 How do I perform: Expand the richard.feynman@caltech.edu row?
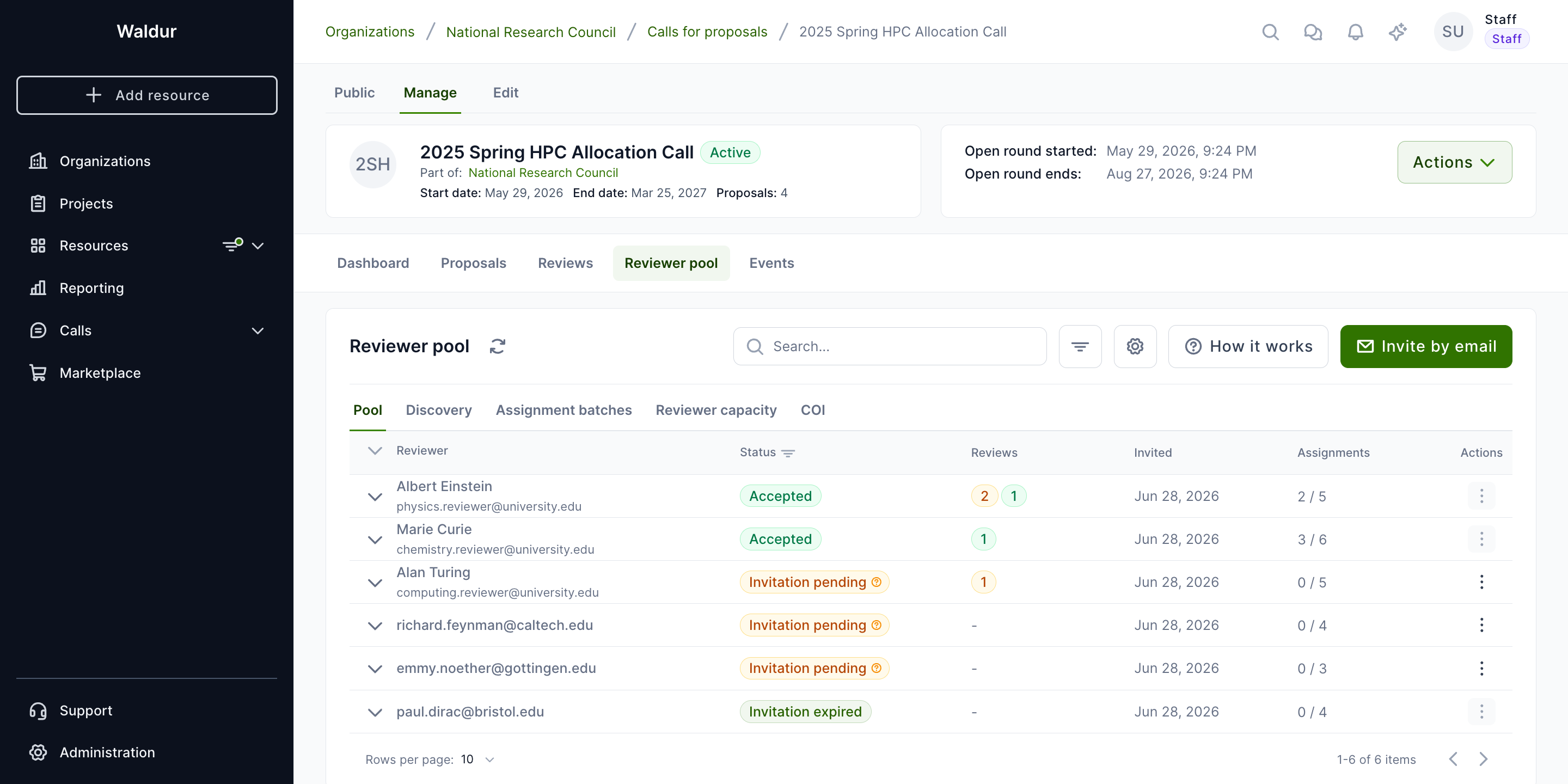point(375,626)
